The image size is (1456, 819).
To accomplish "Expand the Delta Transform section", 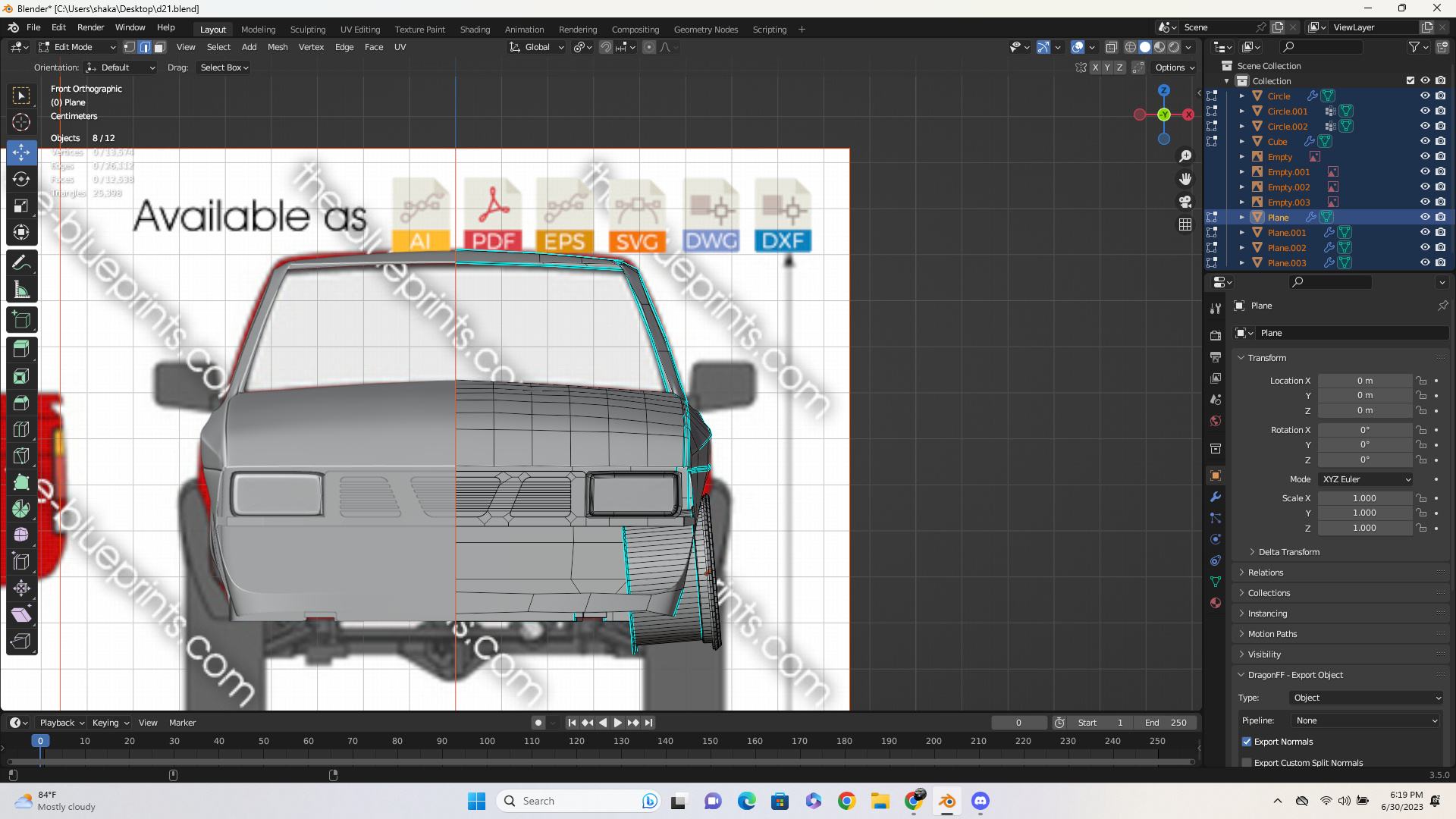I will click(1288, 552).
